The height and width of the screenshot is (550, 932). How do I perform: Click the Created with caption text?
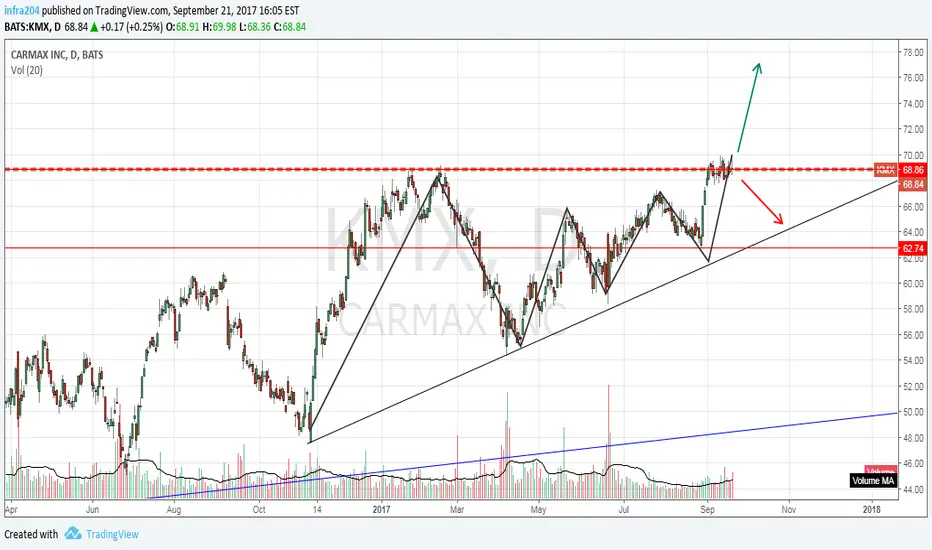(x=32, y=534)
